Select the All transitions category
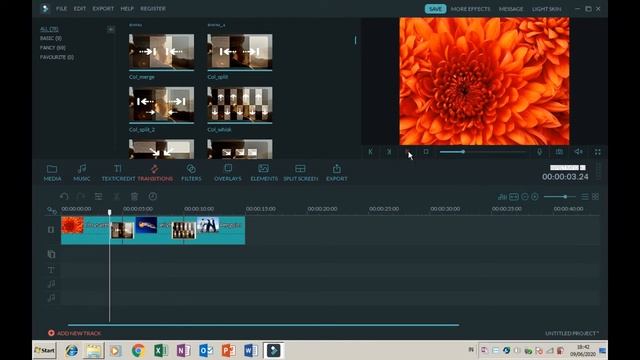The height and width of the screenshot is (360, 640). pos(49,29)
